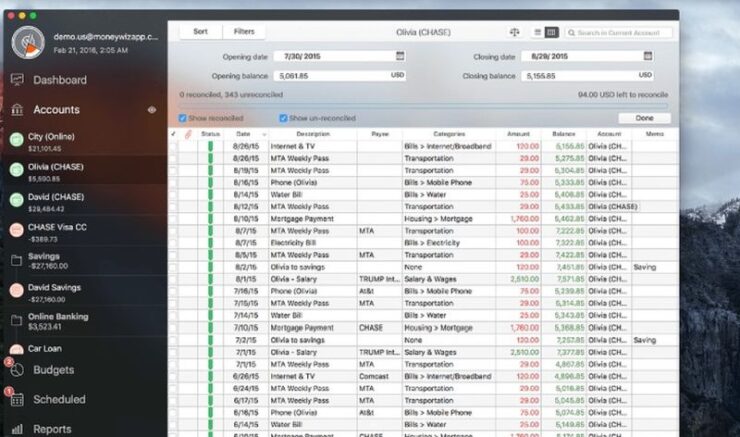
Task: Open the Scheduled section
Action: click(x=59, y=399)
